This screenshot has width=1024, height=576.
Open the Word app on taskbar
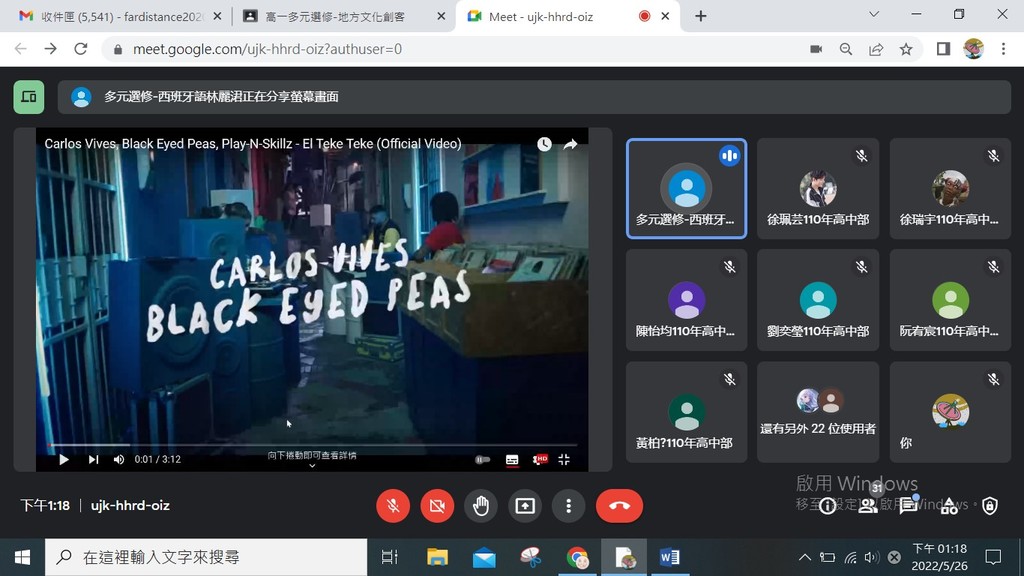pos(670,557)
